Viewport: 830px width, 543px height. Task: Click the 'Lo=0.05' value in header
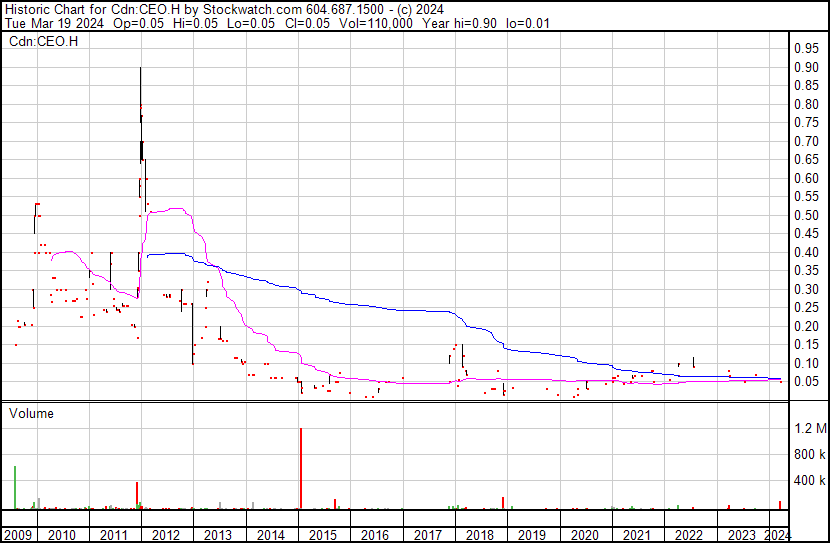251,23
